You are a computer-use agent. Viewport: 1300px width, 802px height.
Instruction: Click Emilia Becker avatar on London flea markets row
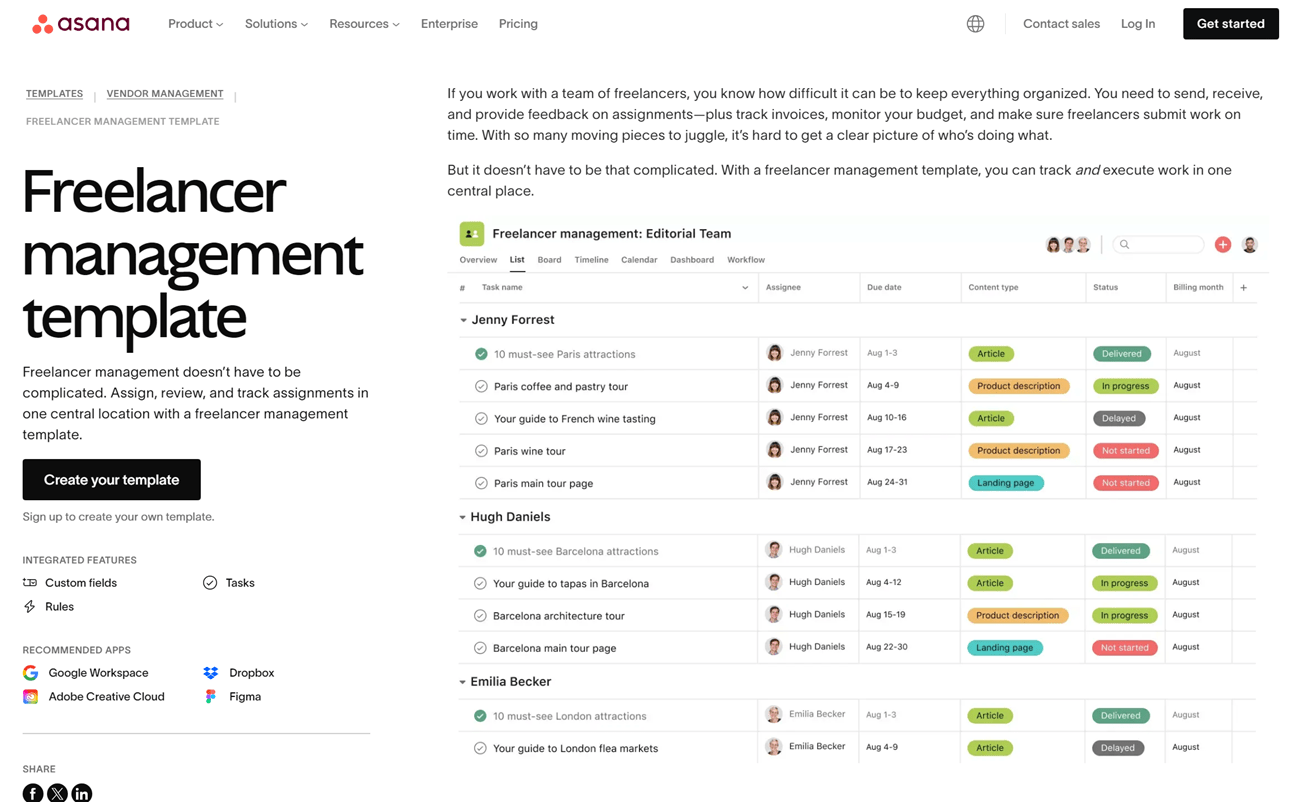pos(774,747)
